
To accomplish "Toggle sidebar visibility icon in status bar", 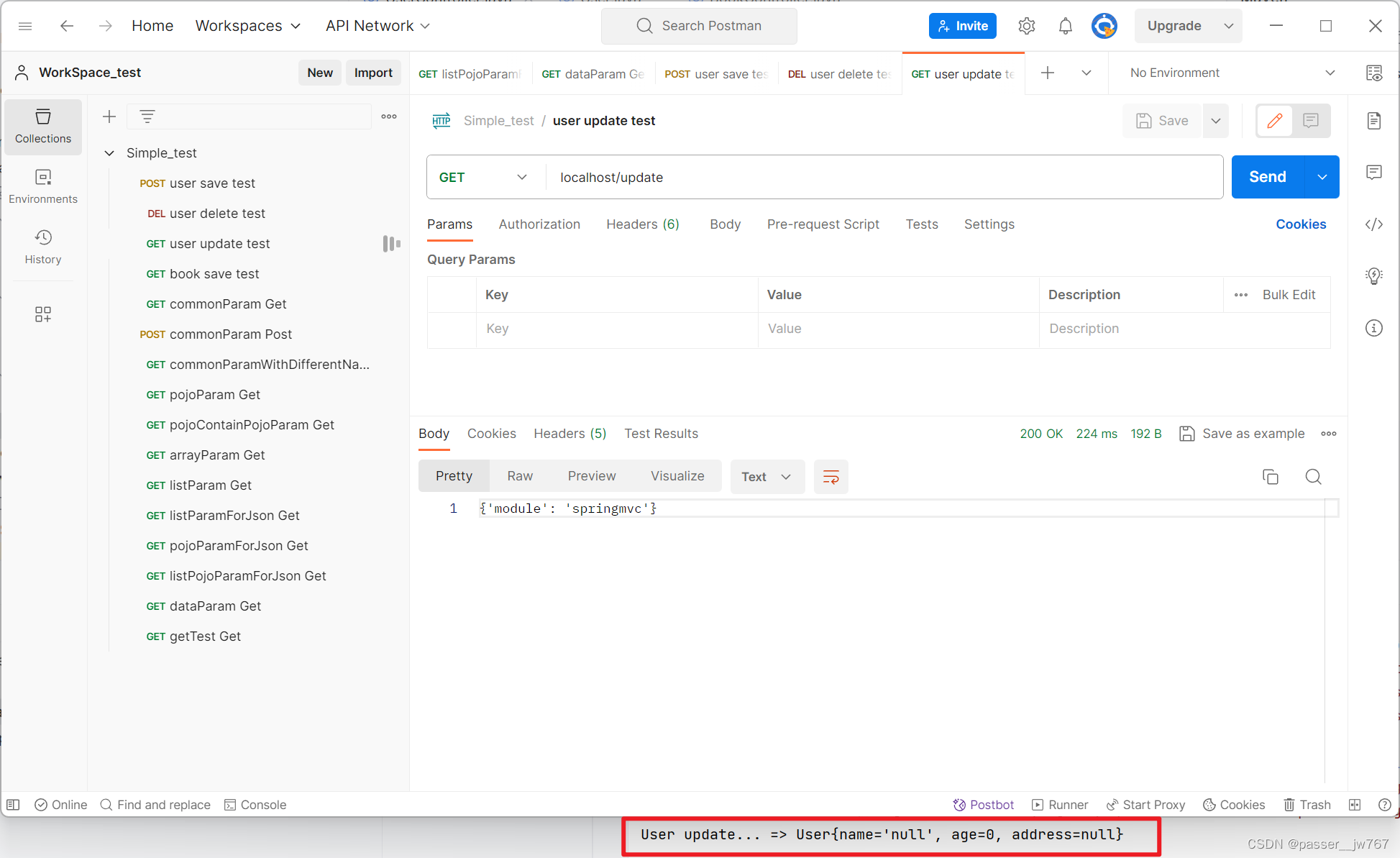I will click(x=13, y=805).
